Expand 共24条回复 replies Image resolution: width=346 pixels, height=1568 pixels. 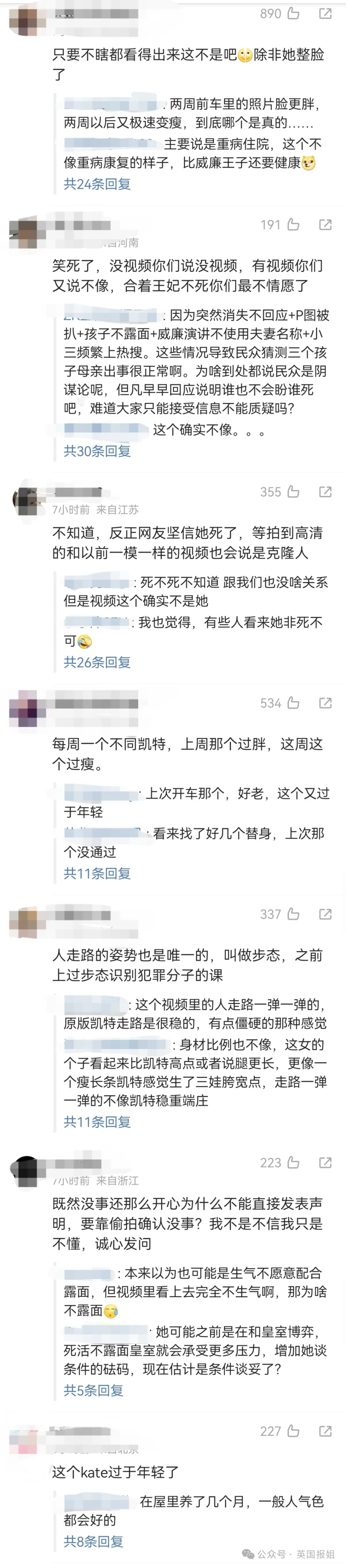[97, 184]
